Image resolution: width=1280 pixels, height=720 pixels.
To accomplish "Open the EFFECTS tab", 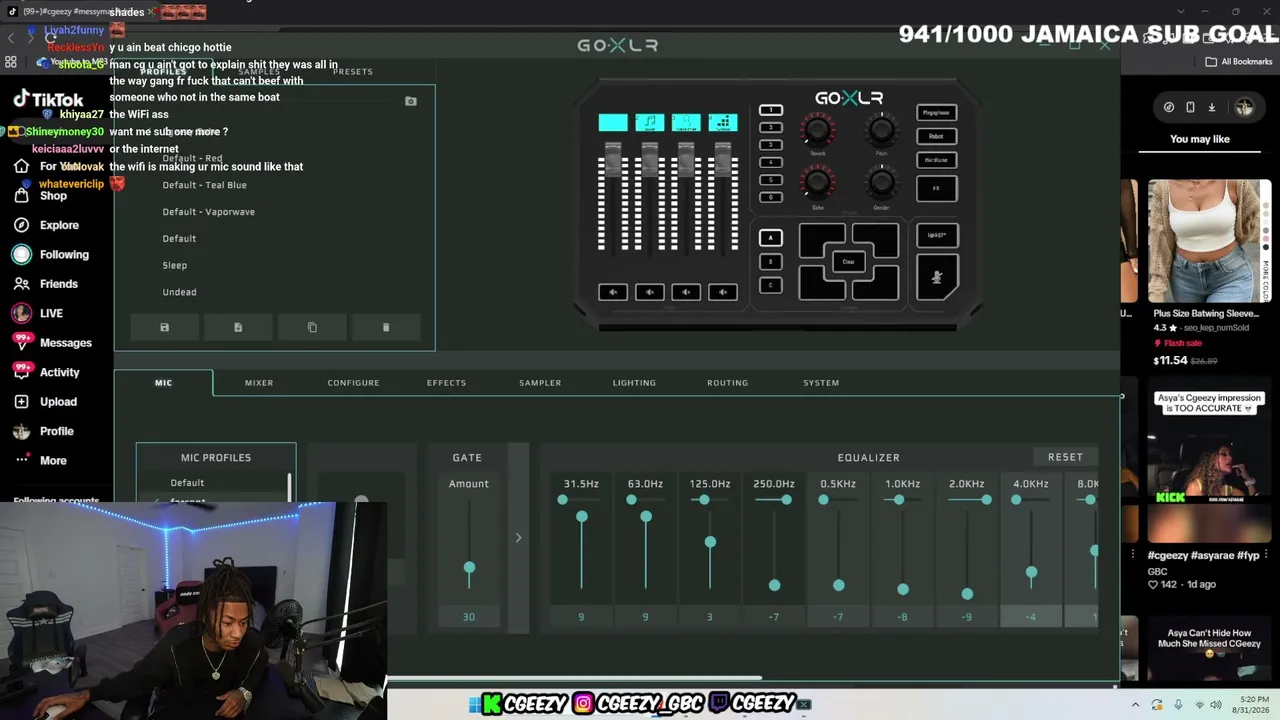I will (446, 383).
